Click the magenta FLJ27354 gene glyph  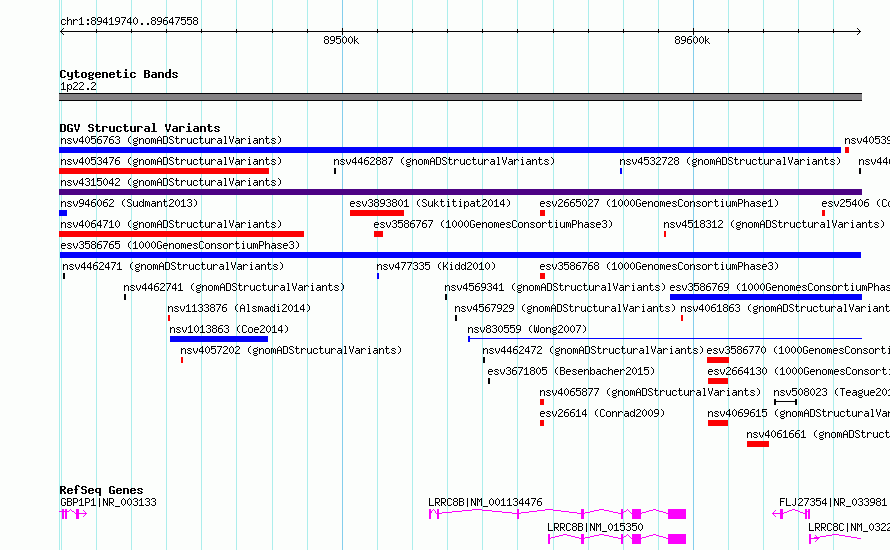791,514
